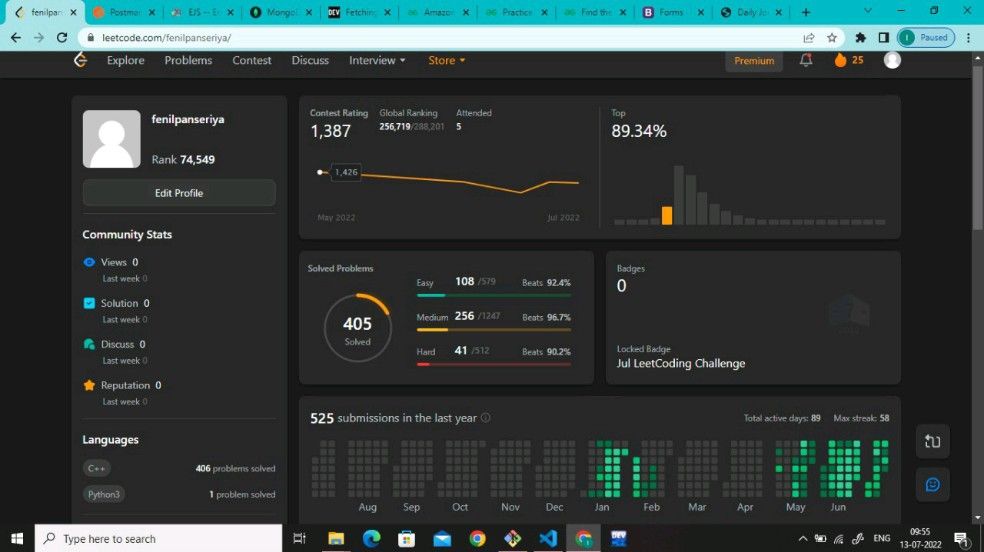Open the user avatar menu in navbar
The image size is (984, 552).
tap(892, 60)
